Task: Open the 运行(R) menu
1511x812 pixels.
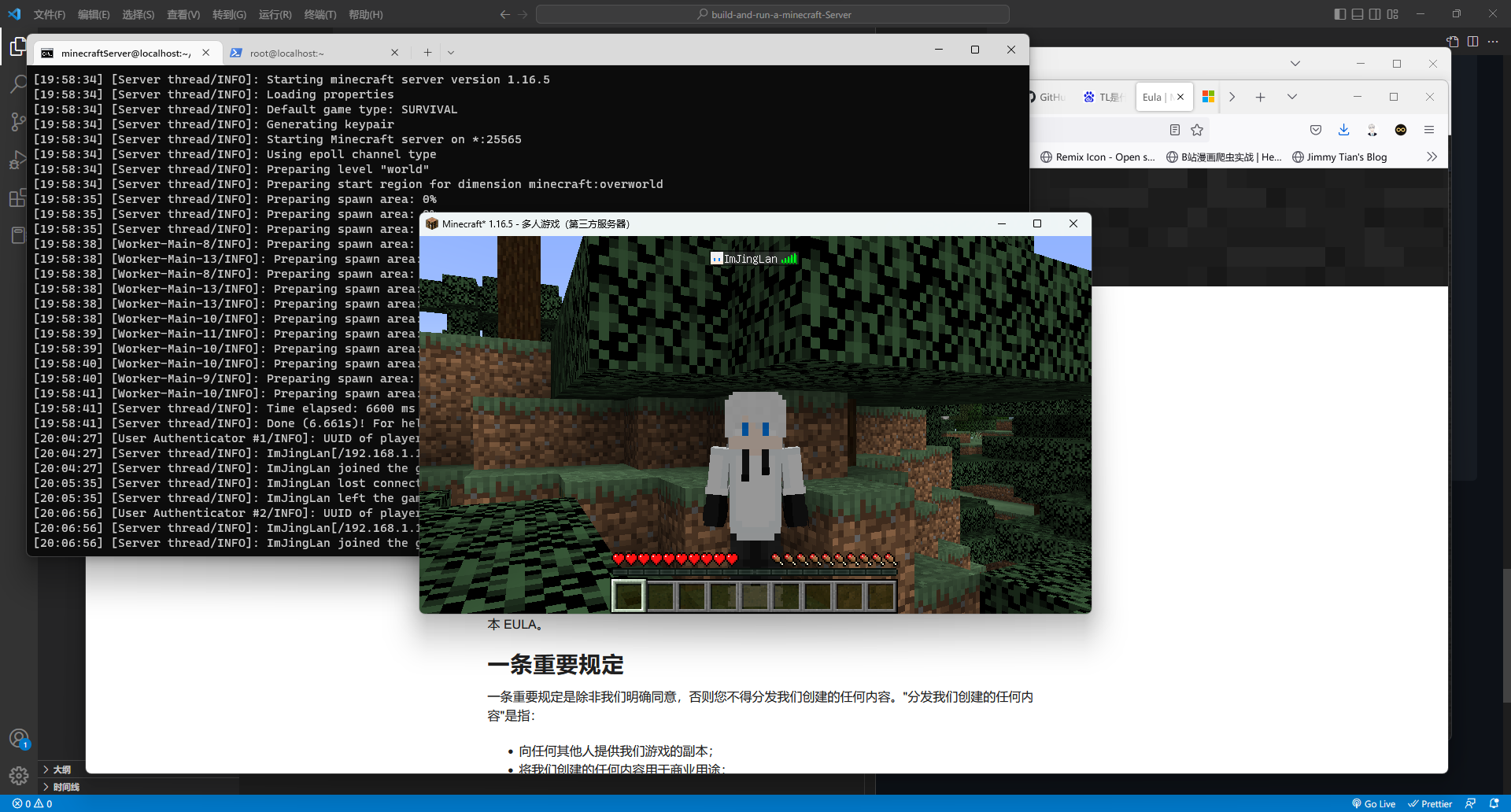Action: 275,14
